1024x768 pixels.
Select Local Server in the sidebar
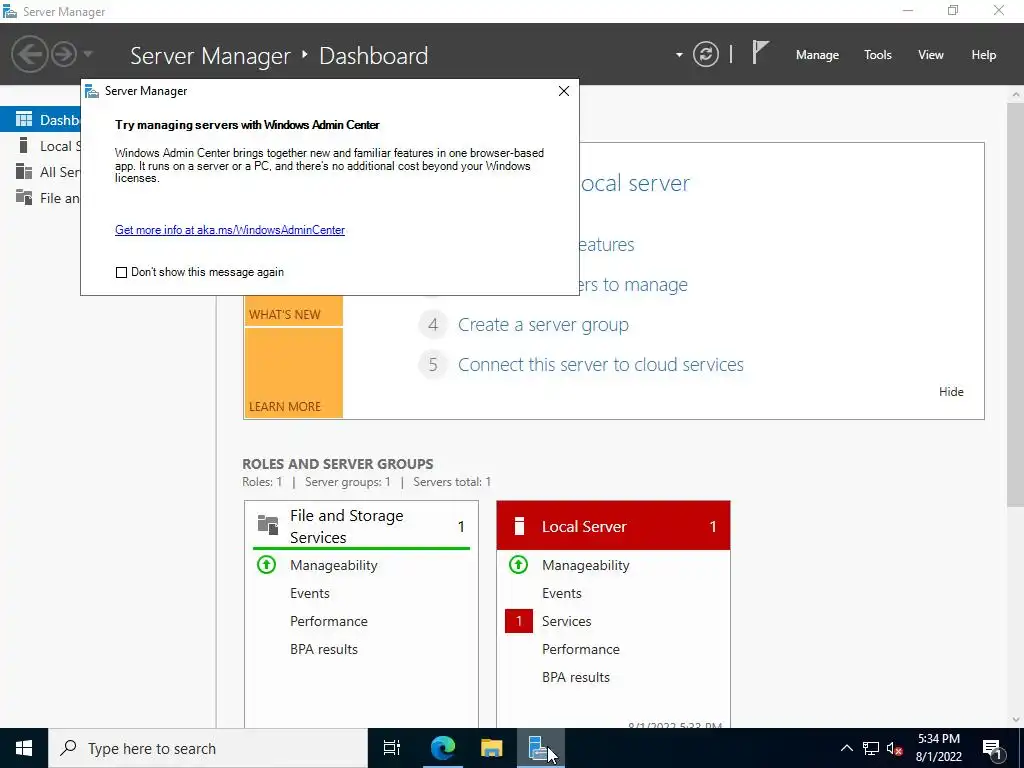40,146
